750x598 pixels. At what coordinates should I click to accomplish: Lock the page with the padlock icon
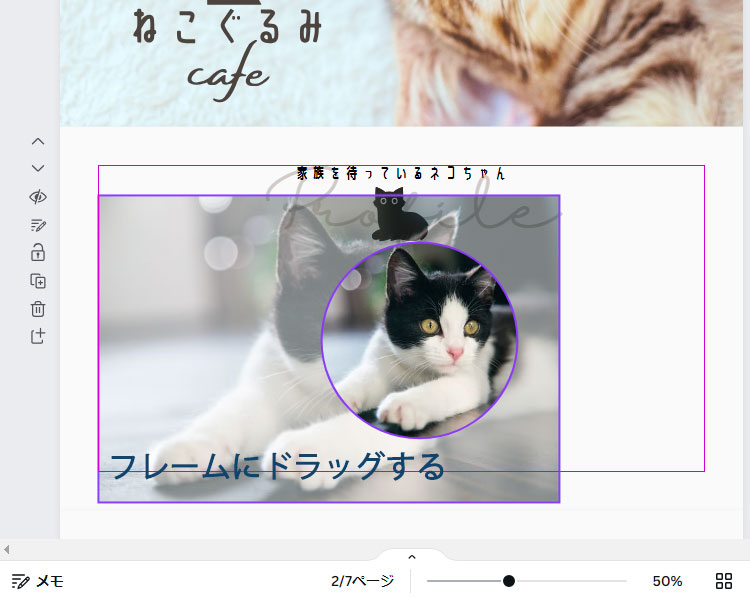[x=38, y=252]
